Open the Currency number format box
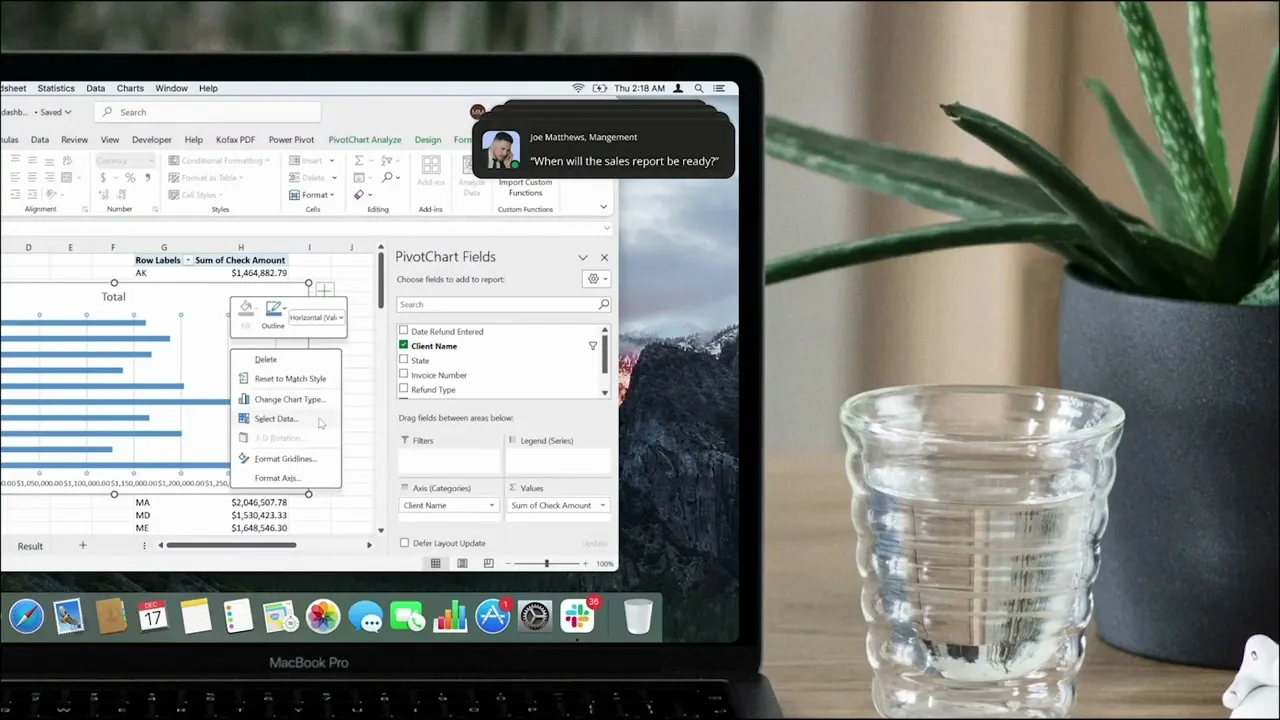Viewport: 1280px width, 720px height. (126, 160)
